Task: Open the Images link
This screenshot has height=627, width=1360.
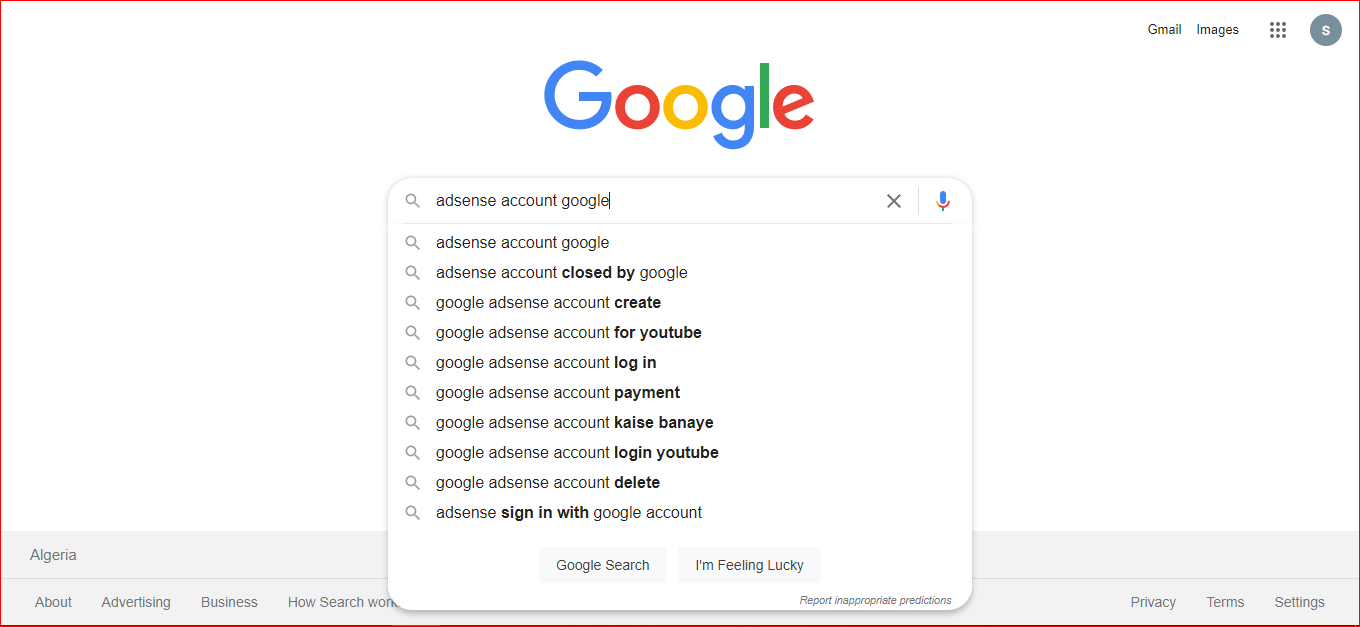Action: click(x=1217, y=30)
